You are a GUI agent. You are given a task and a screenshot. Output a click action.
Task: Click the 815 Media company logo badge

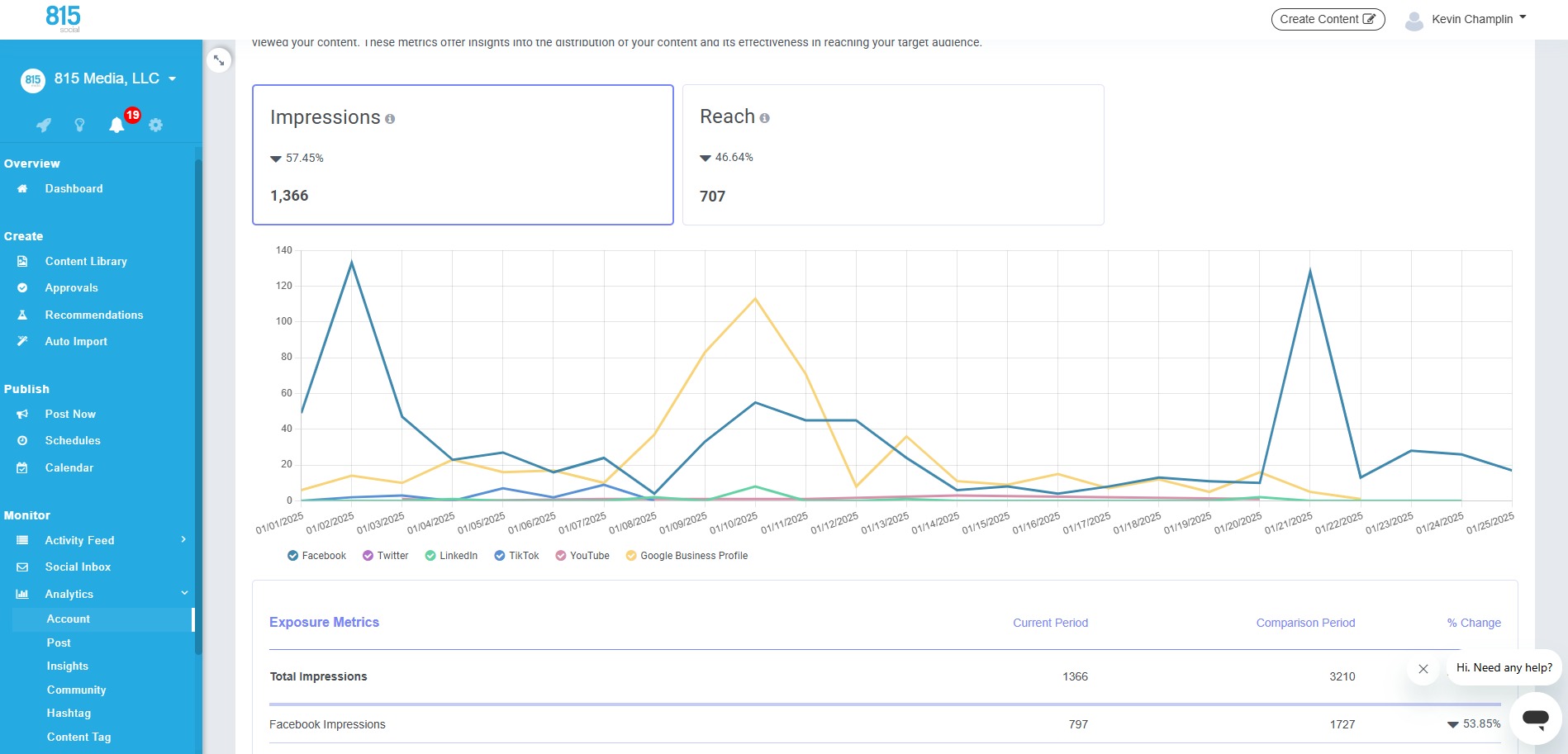[x=32, y=80]
